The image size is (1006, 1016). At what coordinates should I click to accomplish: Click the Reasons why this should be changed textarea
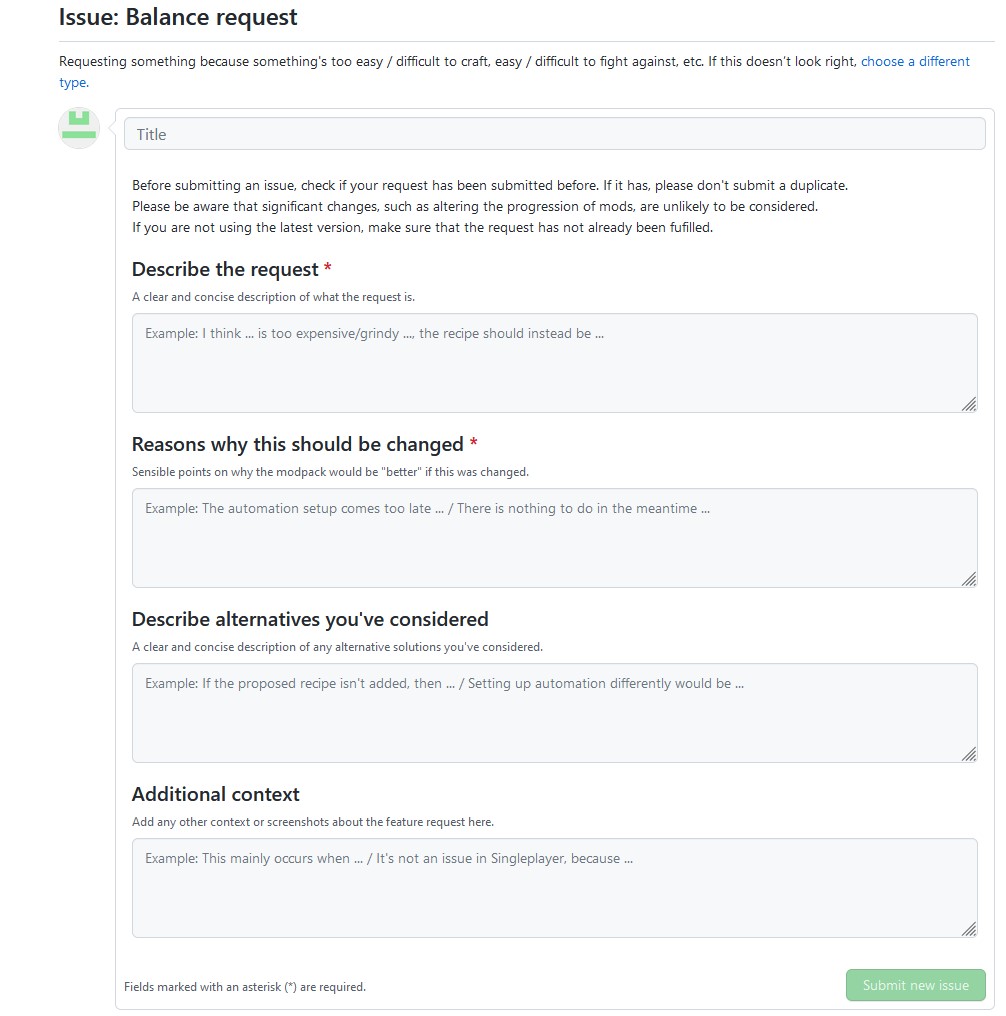pos(554,538)
